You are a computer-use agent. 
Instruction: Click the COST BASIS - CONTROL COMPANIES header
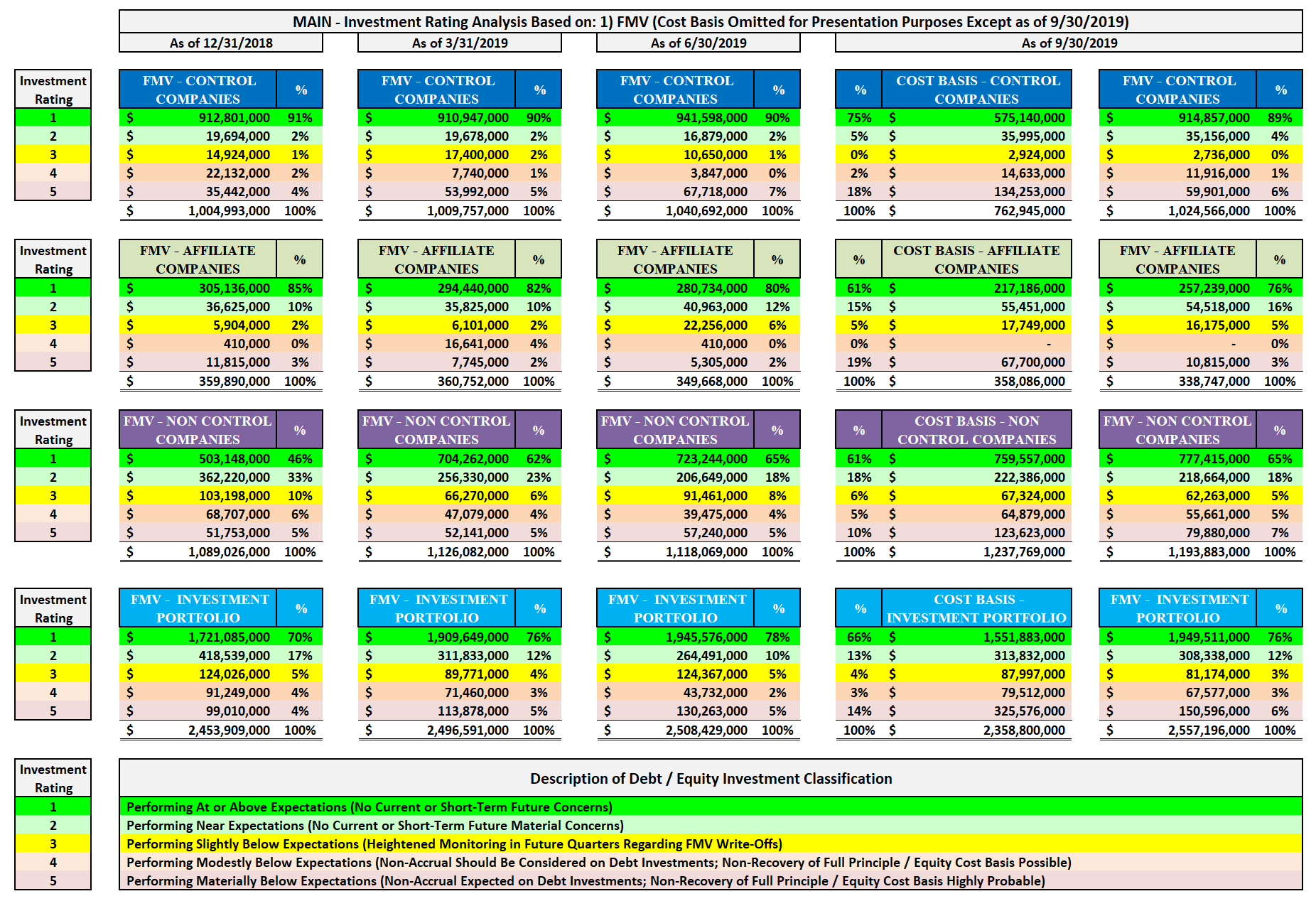pyautogui.click(x=976, y=89)
